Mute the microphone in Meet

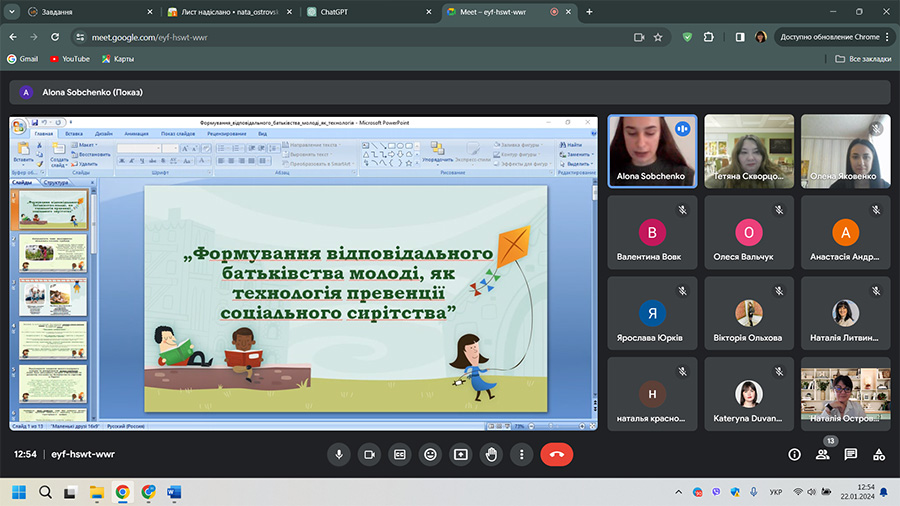click(339, 454)
